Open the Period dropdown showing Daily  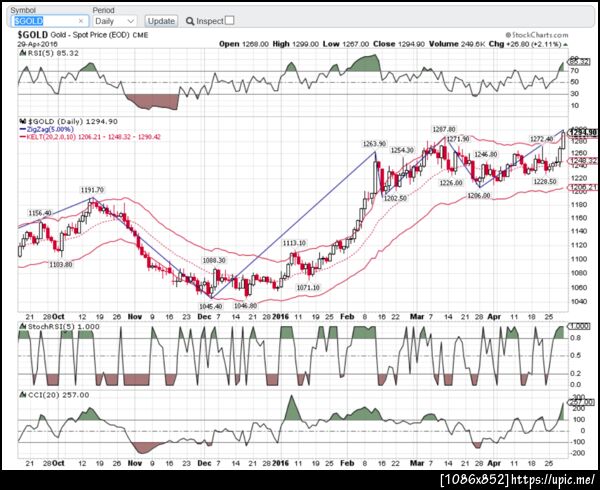(x=114, y=21)
